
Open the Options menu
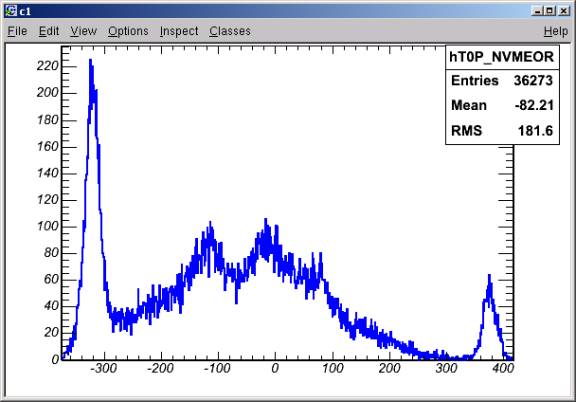[x=128, y=31]
